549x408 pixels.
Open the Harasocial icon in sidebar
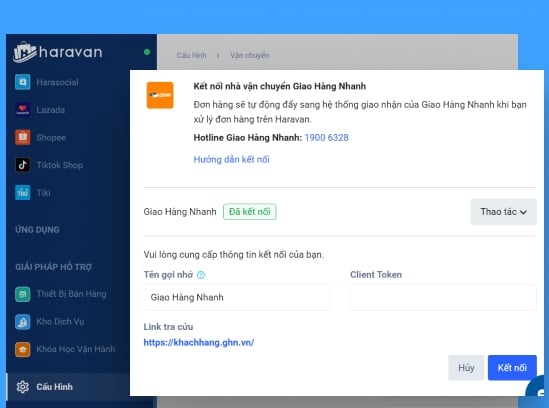tap(23, 82)
